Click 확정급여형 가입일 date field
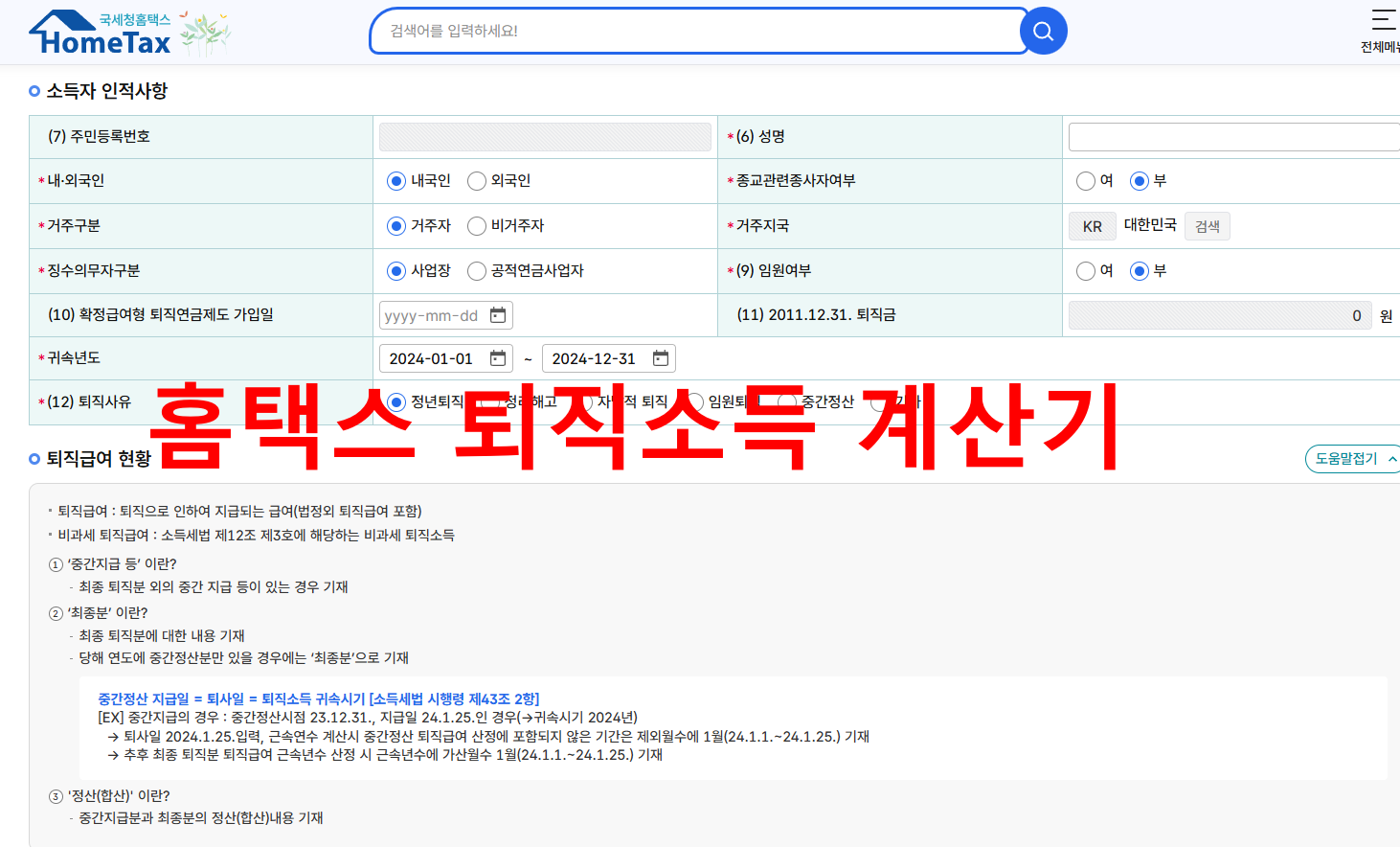Viewport: 1400px width, 847px height. click(446, 315)
